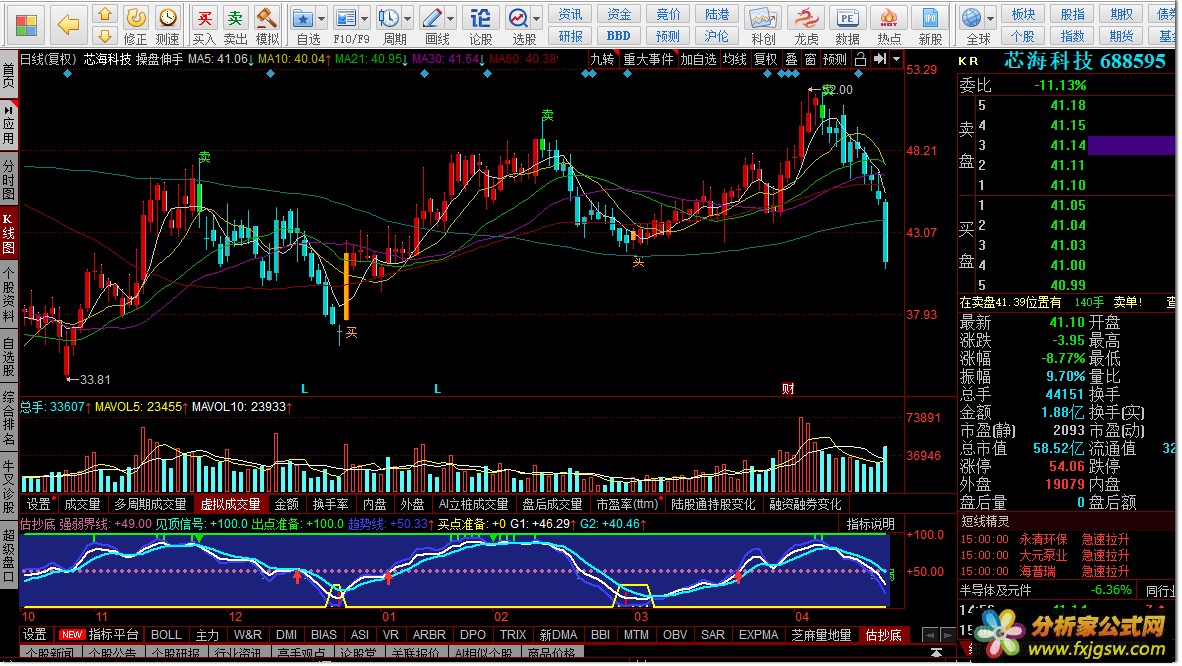The image size is (1182, 666).
Task: Open the F10/F9 info icon
Action: (x=346, y=17)
